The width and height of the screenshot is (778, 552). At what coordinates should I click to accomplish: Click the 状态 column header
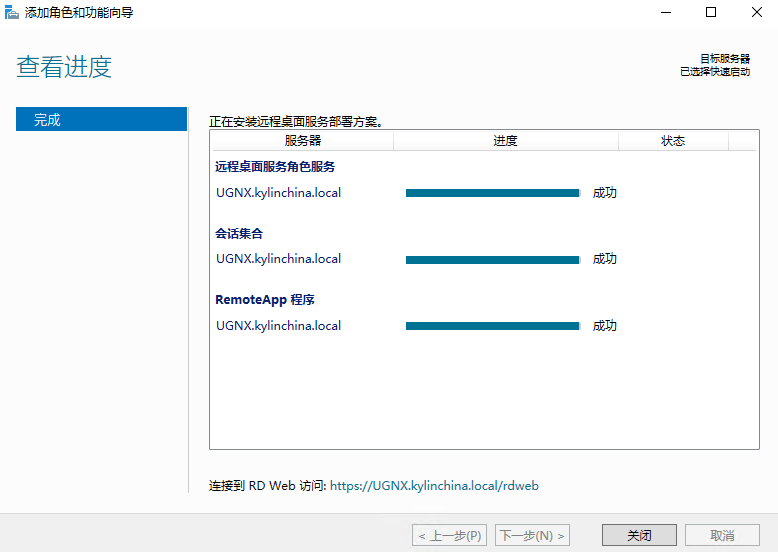click(x=673, y=141)
